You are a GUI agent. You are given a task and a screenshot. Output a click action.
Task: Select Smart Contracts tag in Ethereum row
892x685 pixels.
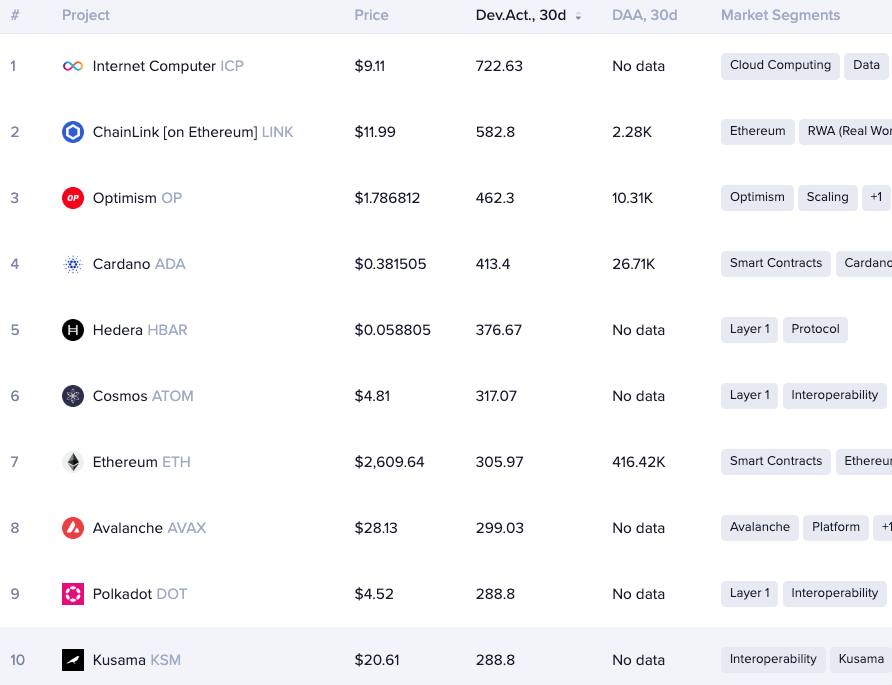[775, 462]
